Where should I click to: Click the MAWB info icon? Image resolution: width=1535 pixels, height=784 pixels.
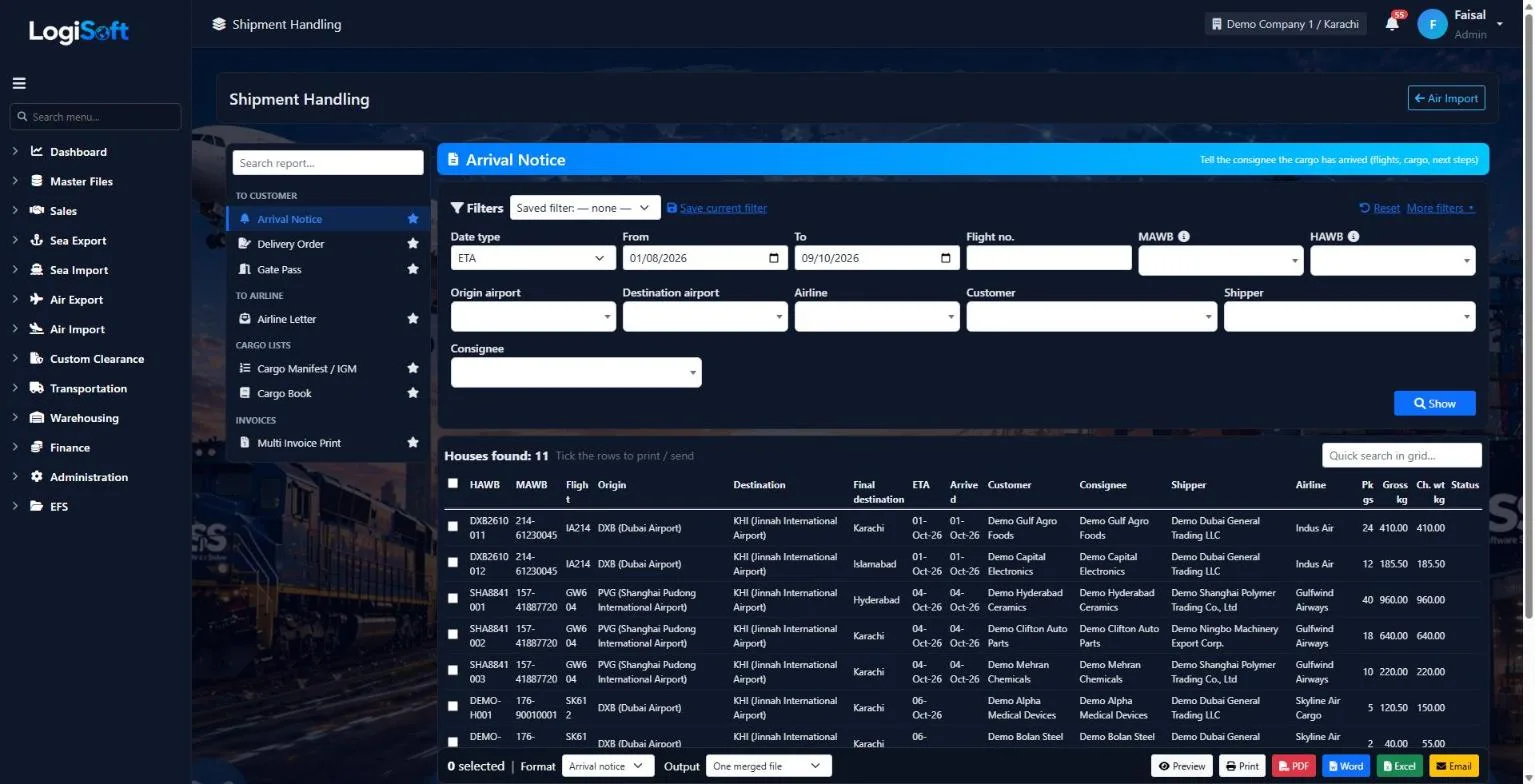1184,237
